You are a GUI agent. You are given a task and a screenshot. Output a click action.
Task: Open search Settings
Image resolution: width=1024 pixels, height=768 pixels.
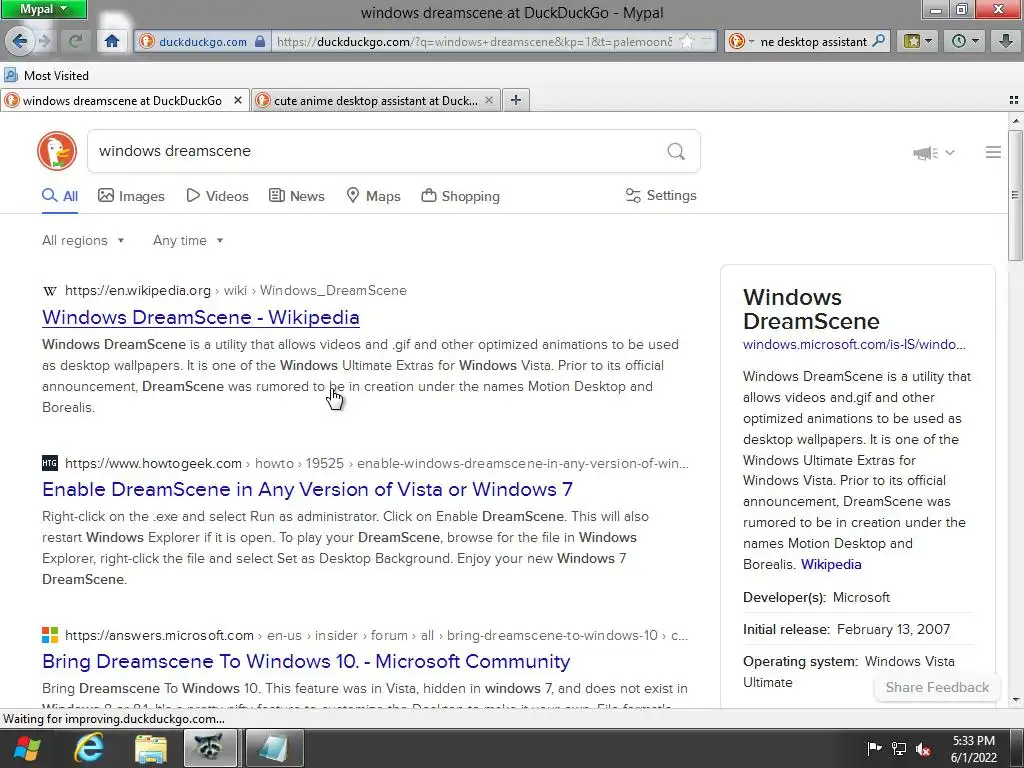click(x=661, y=195)
